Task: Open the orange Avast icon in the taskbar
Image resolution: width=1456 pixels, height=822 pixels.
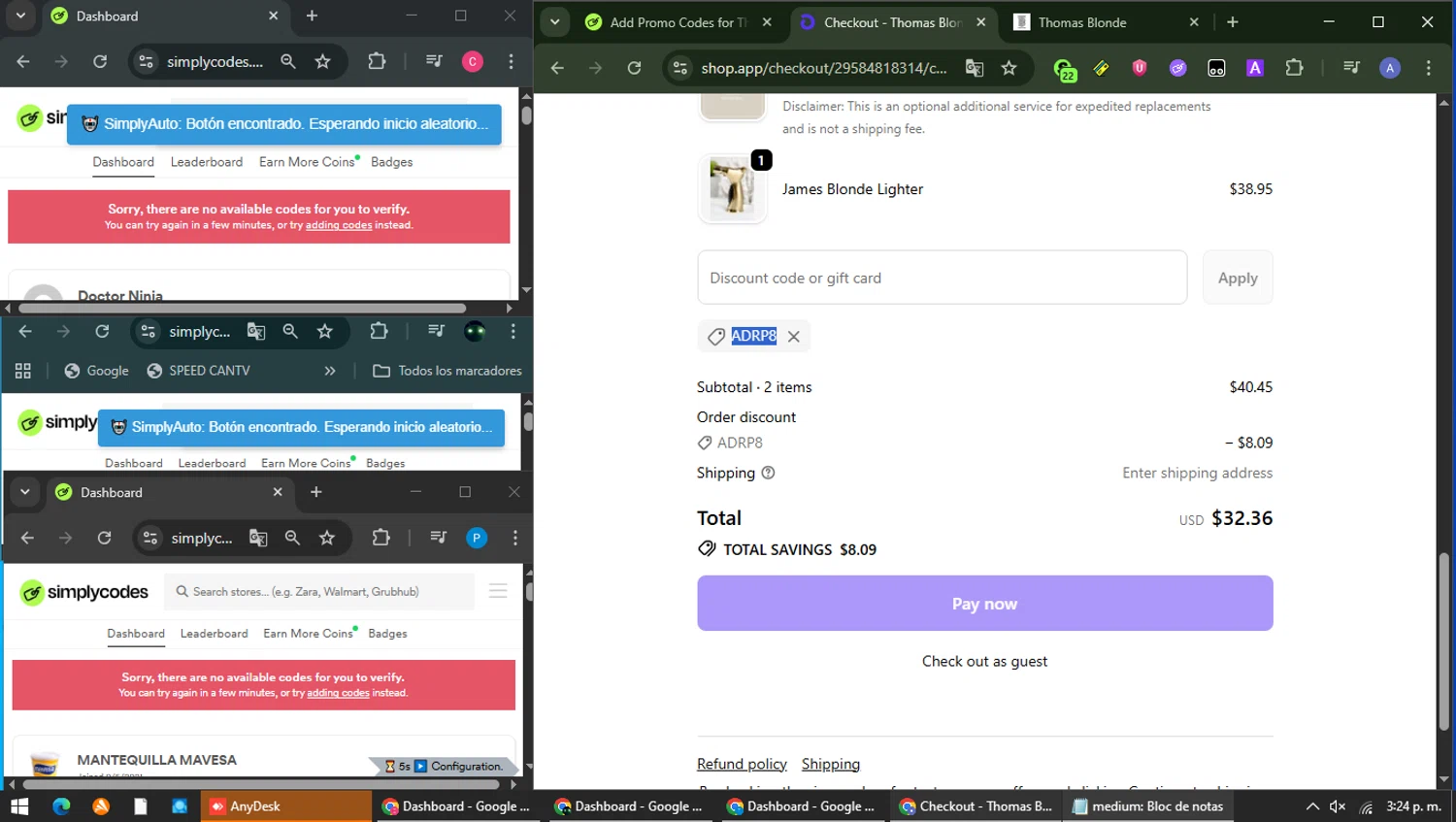Action: (x=101, y=806)
